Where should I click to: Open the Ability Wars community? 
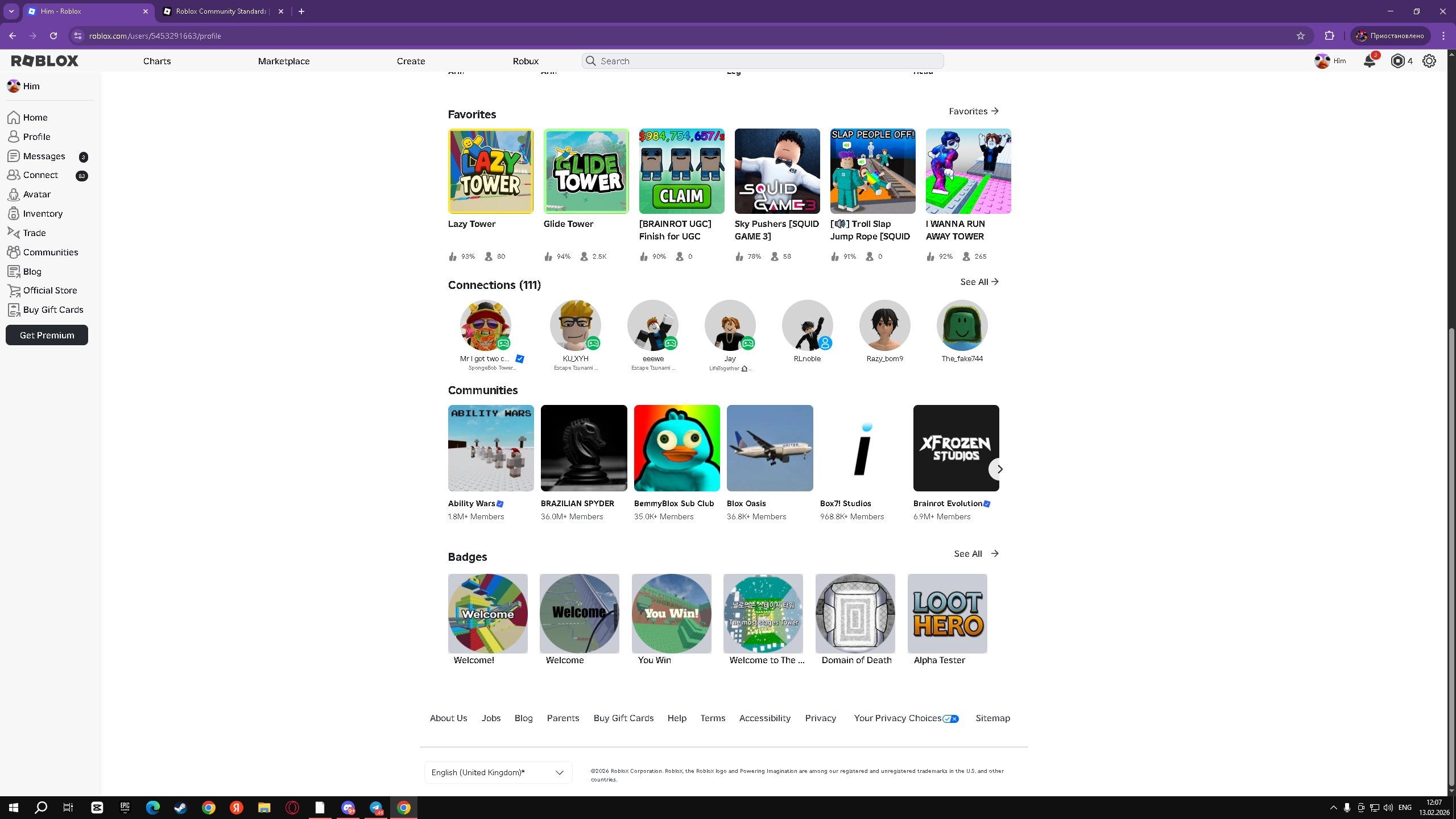[x=490, y=448]
